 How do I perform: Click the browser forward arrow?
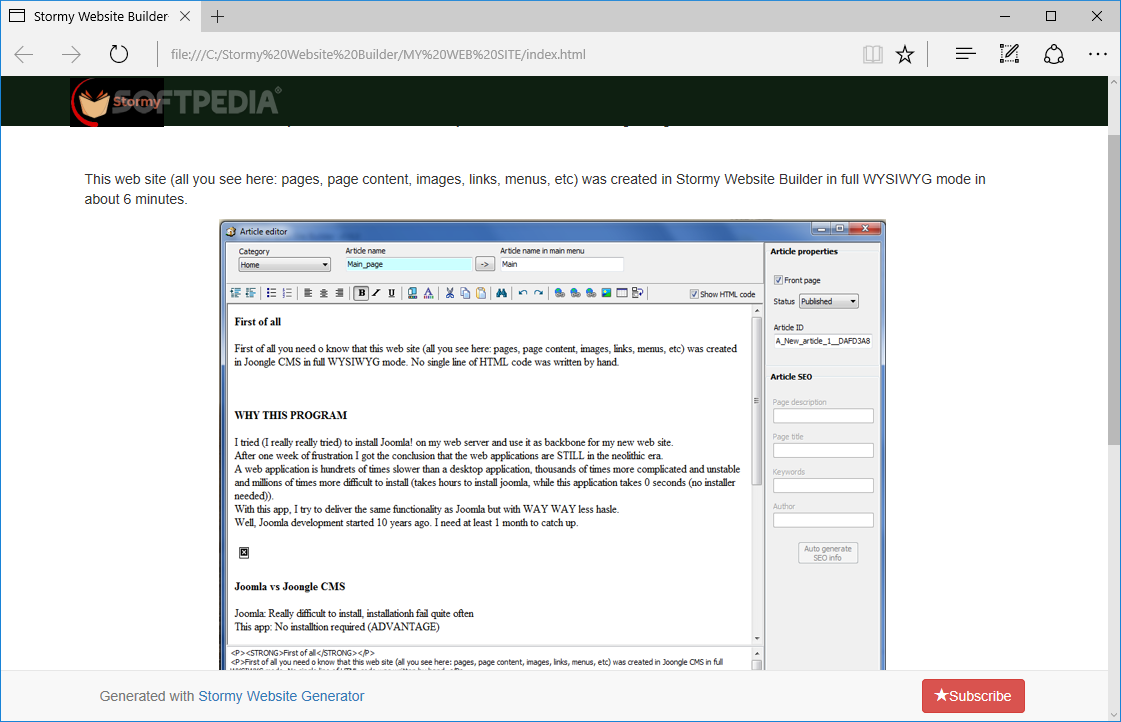point(71,54)
